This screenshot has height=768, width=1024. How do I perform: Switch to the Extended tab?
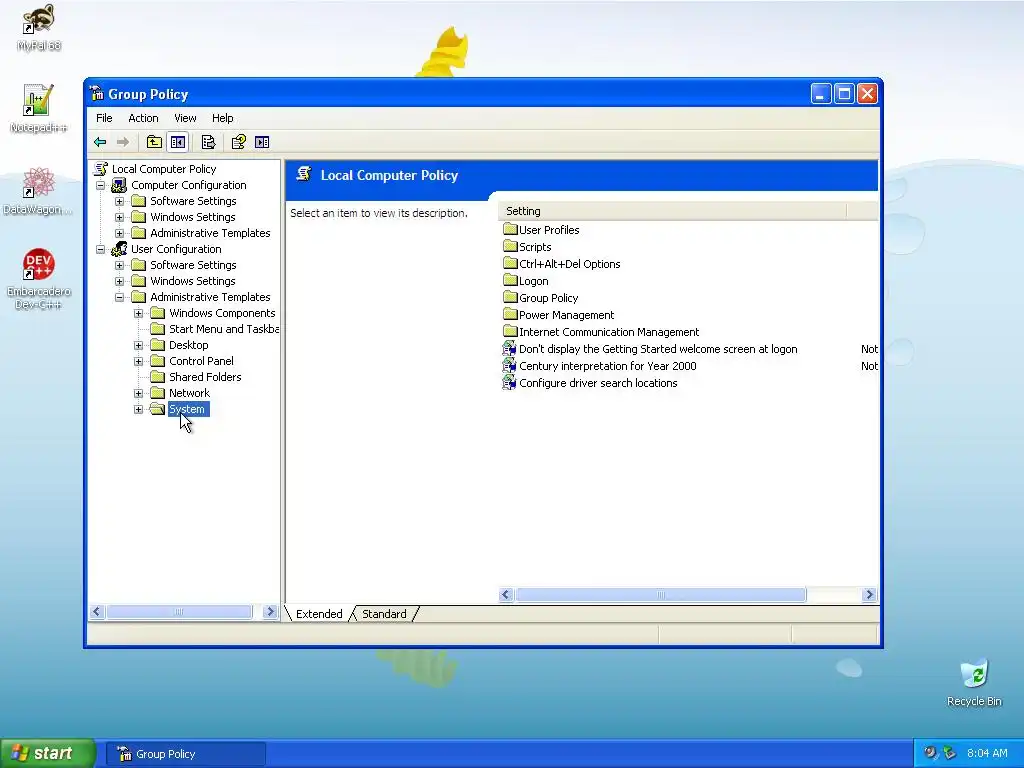point(319,614)
